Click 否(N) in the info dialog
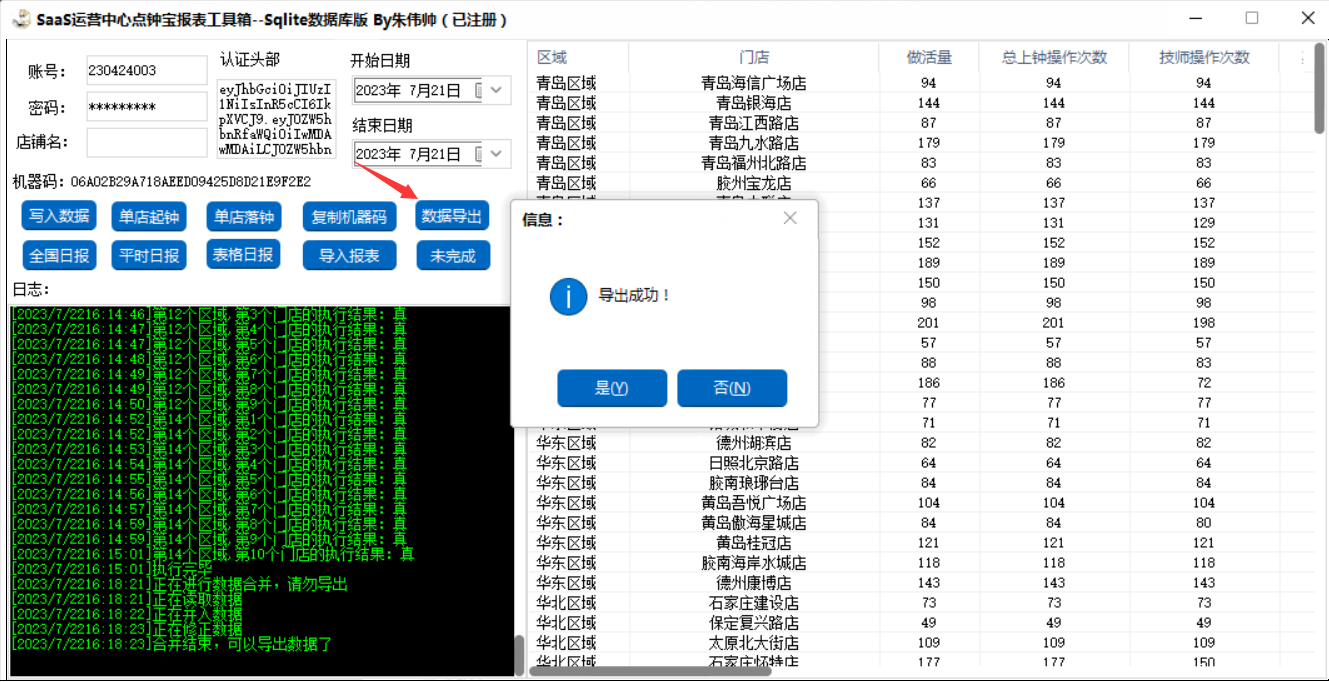1329x682 pixels. (732, 388)
